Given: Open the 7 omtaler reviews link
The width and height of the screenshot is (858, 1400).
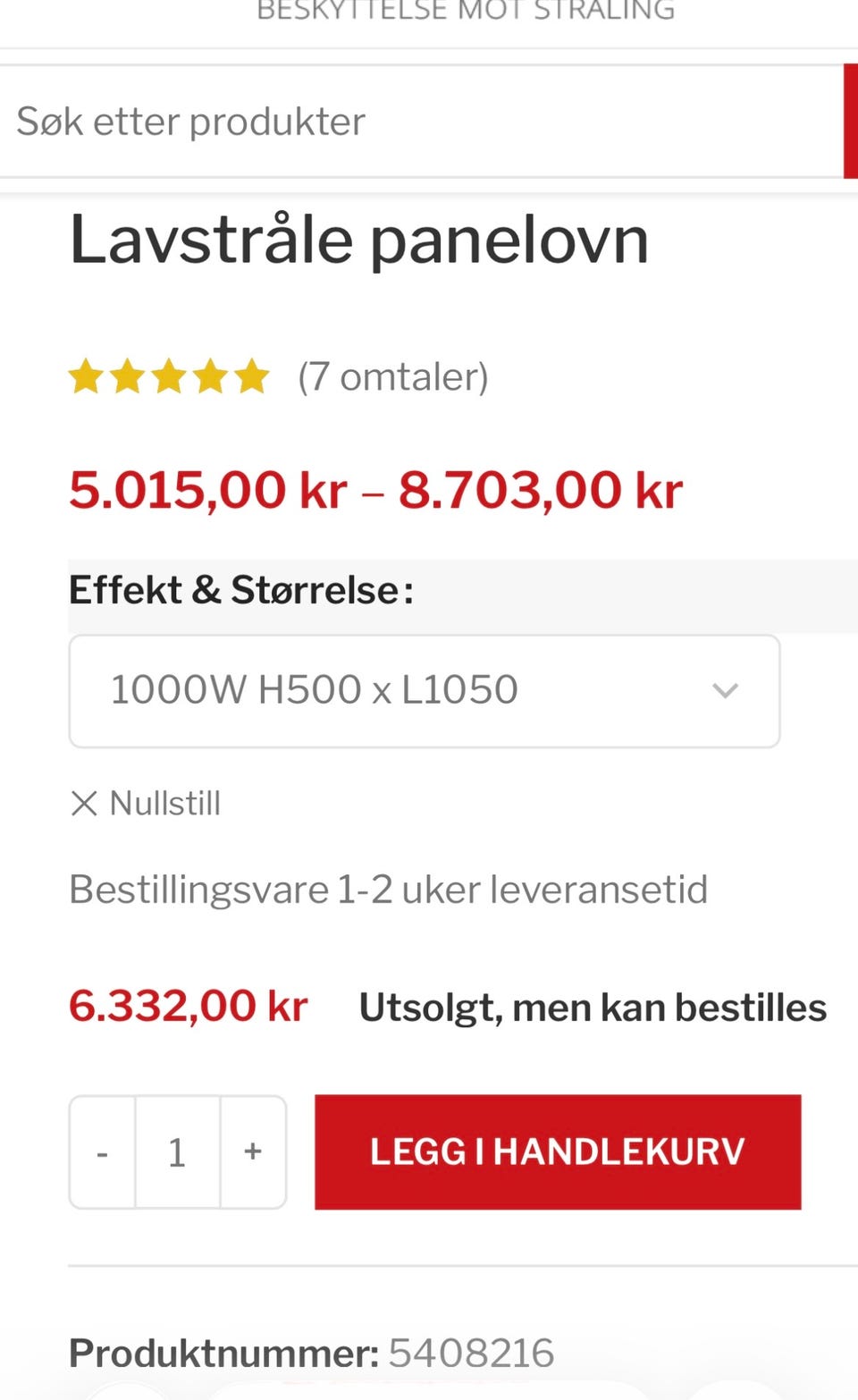Looking at the screenshot, I should (393, 376).
